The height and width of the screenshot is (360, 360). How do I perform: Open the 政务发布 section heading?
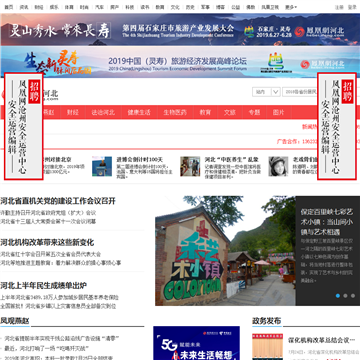click(x=266, y=321)
